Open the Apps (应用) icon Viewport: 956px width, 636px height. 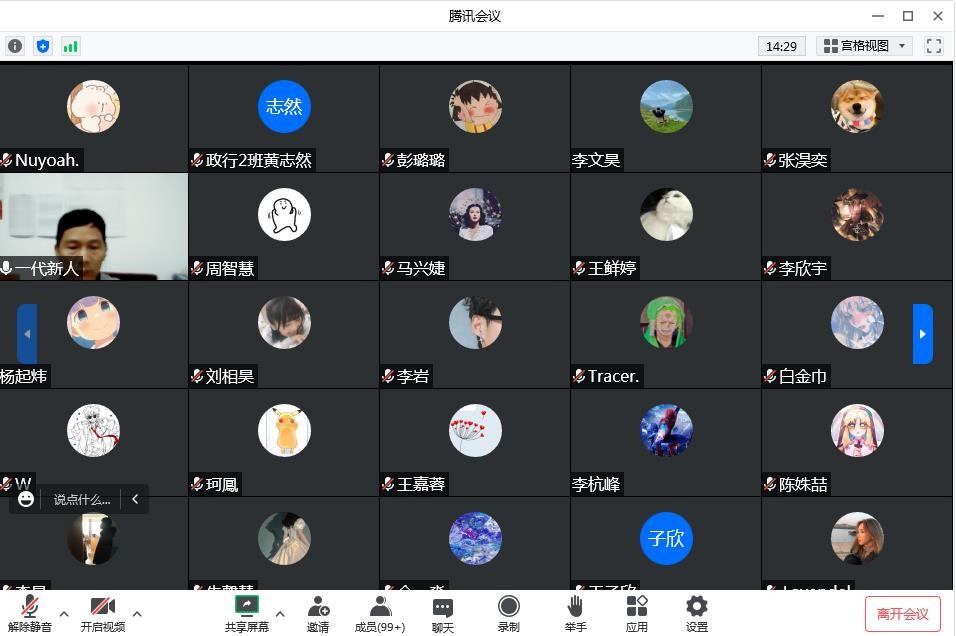click(637, 615)
